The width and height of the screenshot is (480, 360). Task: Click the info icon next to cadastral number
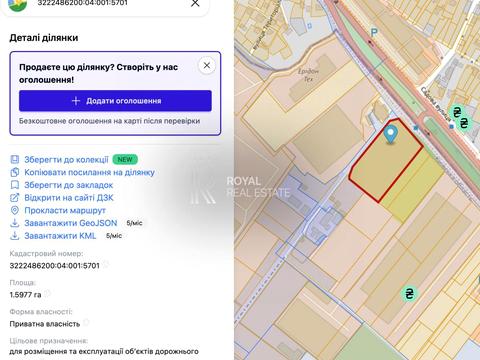pos(106,264)
